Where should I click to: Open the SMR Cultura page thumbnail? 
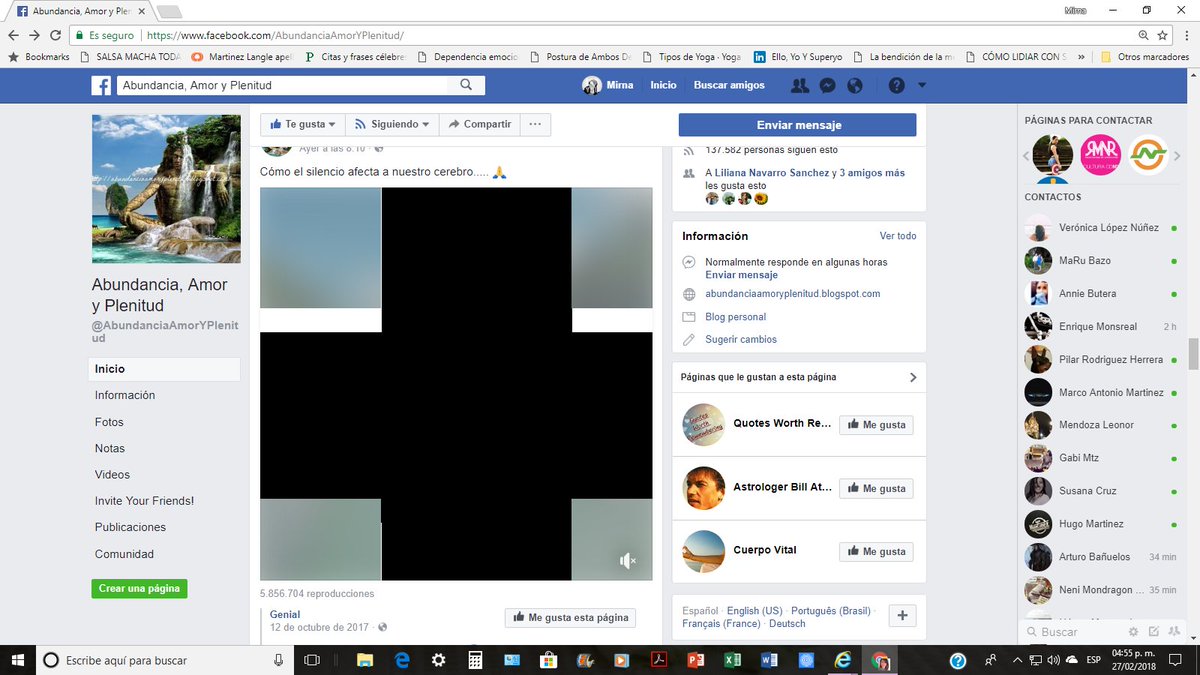(x=1100, y=155)
